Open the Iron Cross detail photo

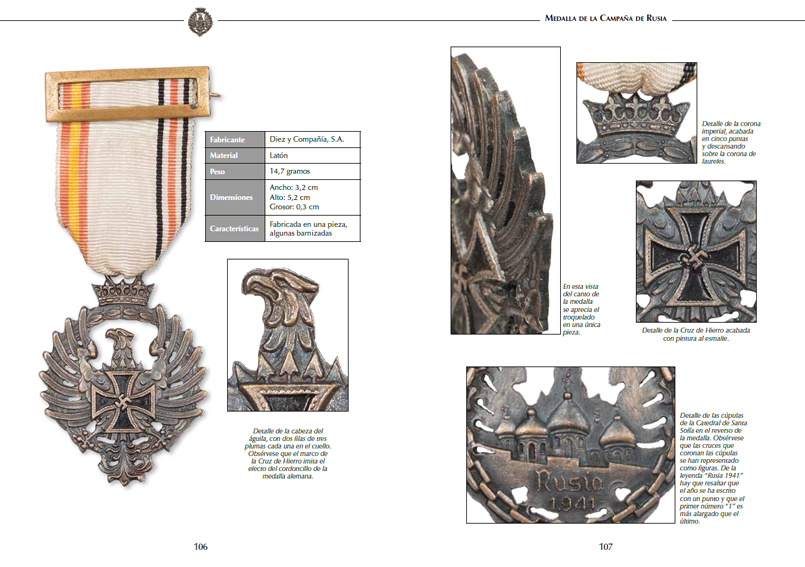696,251
